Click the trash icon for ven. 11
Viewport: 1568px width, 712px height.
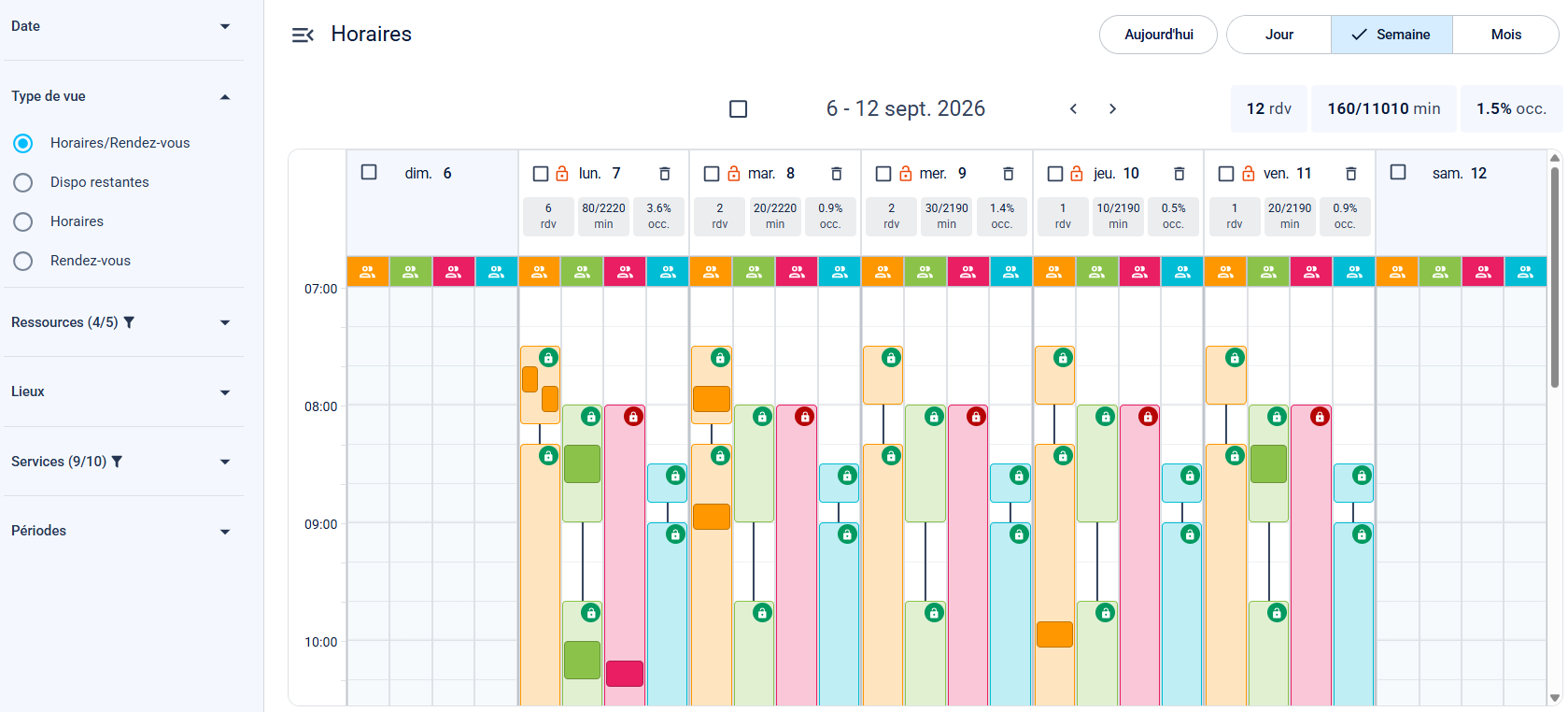1351,174
